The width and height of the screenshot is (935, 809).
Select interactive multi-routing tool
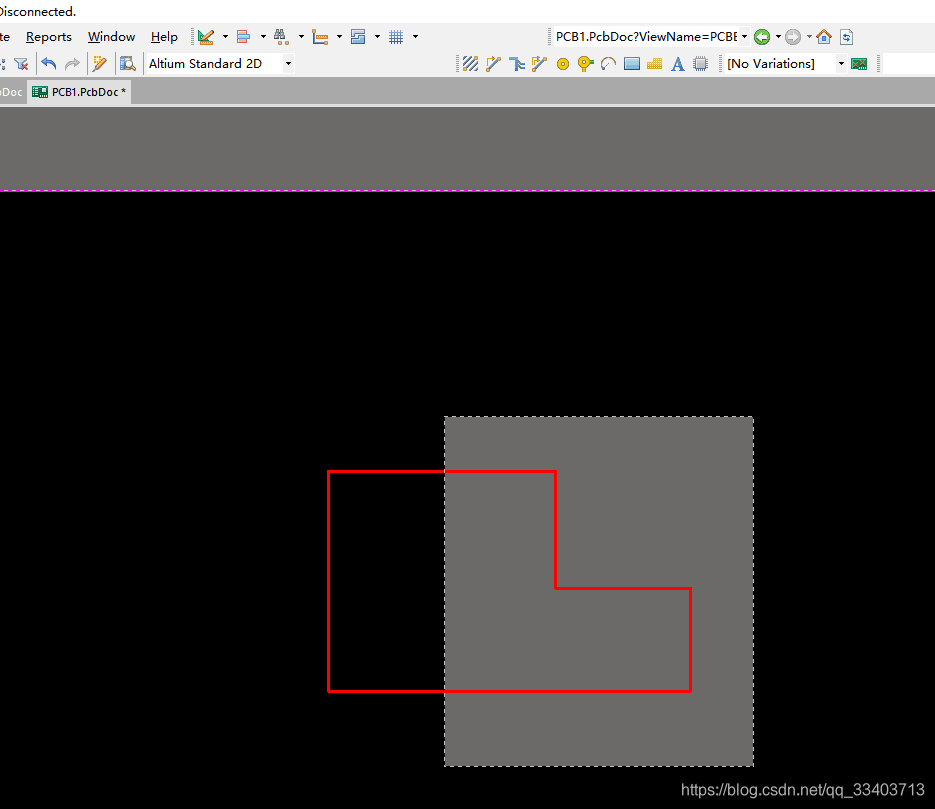click(493, 64)
